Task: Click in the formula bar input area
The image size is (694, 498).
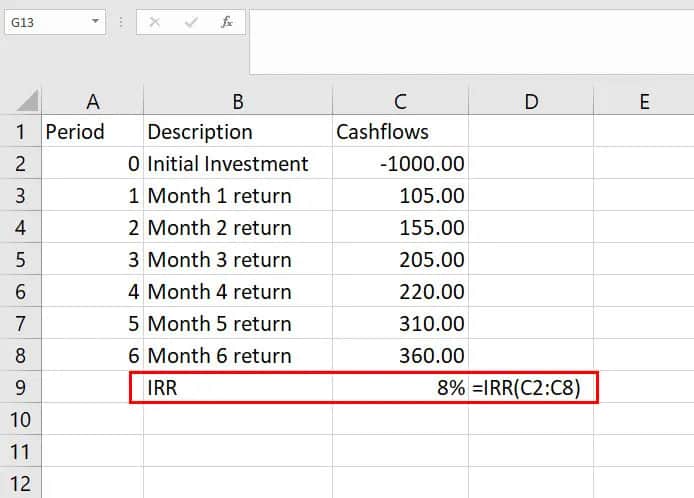Action: click(470, 40)
